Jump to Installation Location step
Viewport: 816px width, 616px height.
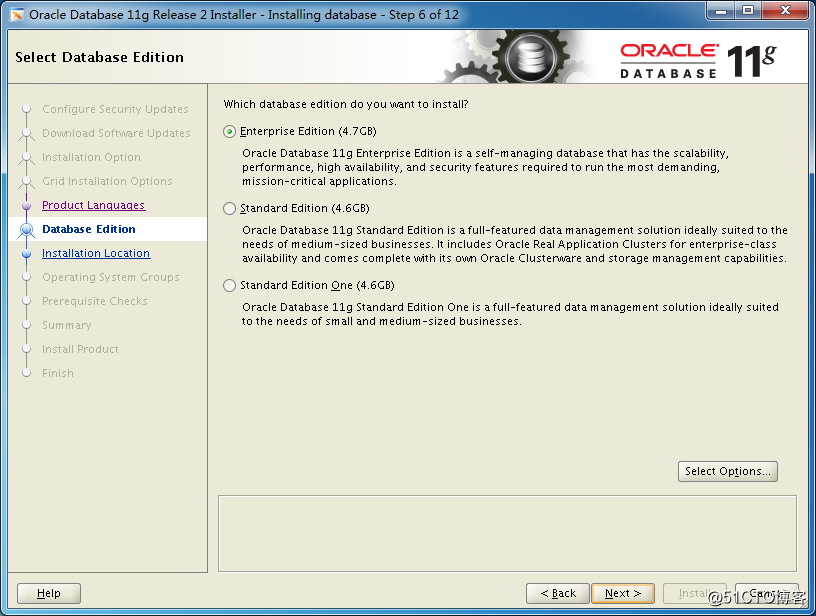click(x=96, y=253)
